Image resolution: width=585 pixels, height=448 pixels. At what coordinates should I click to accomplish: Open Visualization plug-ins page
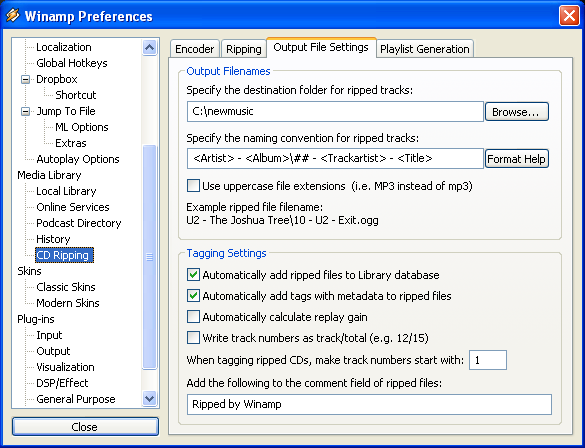click(65, 367)
